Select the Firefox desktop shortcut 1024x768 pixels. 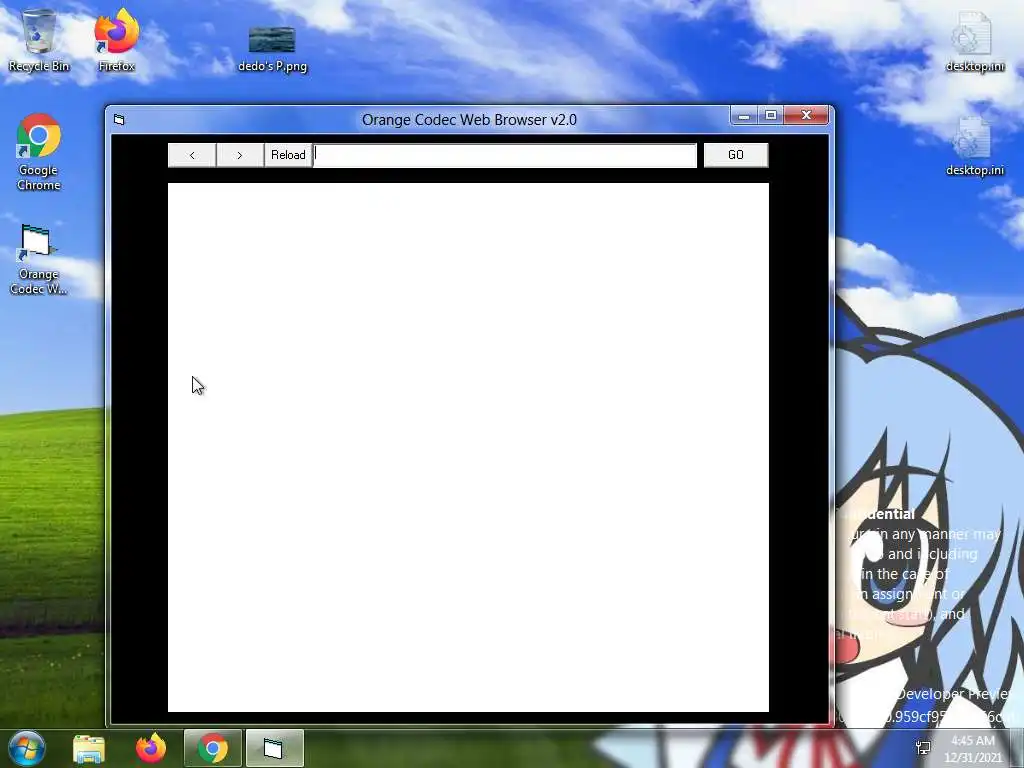(117, 40)
